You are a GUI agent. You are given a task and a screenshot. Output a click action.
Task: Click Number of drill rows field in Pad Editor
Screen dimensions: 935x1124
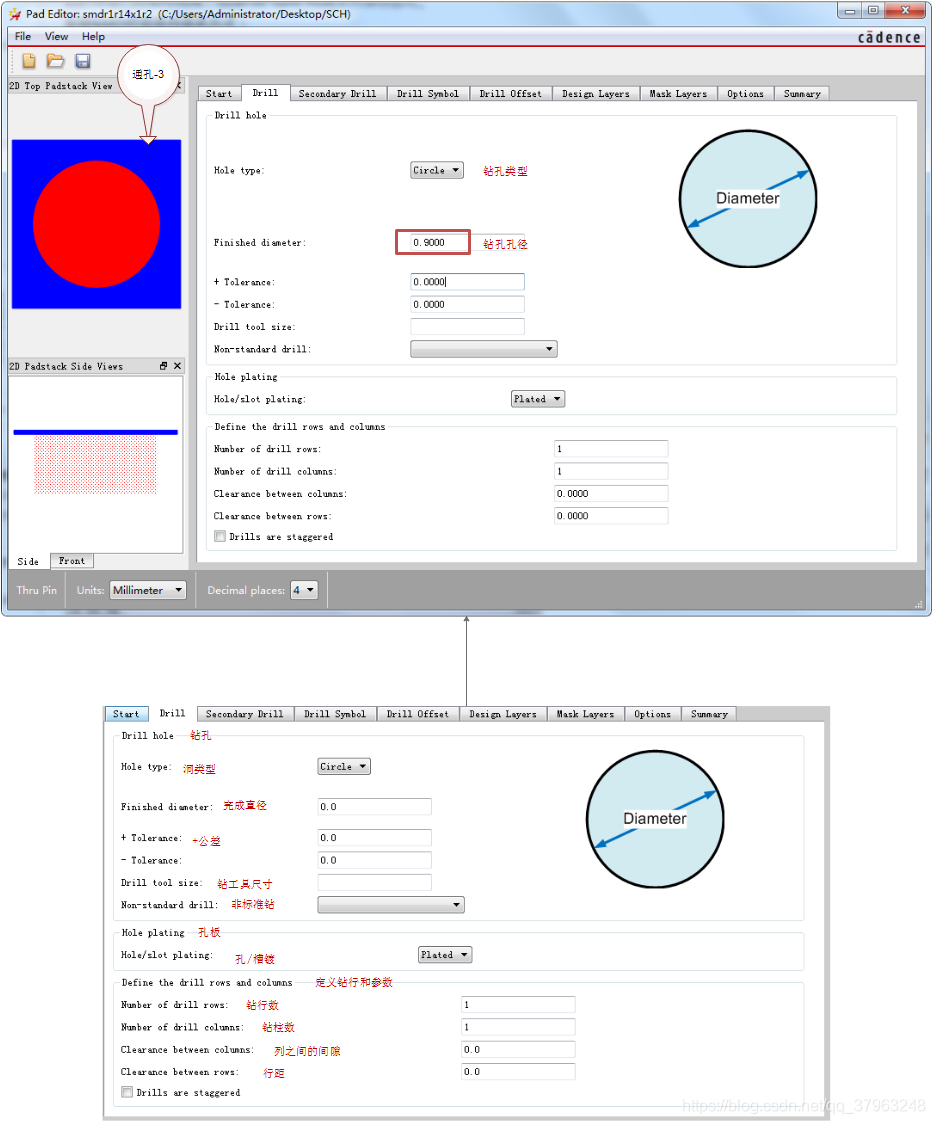[611, 449]
